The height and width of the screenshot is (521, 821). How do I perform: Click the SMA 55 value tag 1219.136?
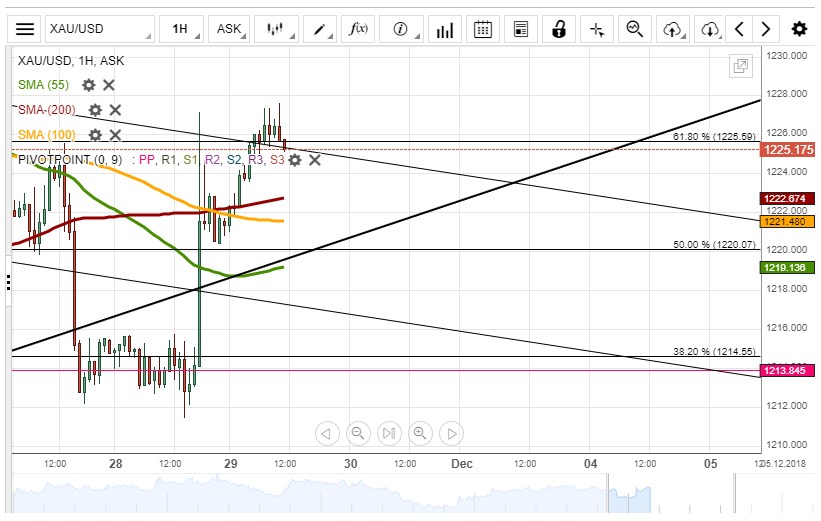point(787,268)
